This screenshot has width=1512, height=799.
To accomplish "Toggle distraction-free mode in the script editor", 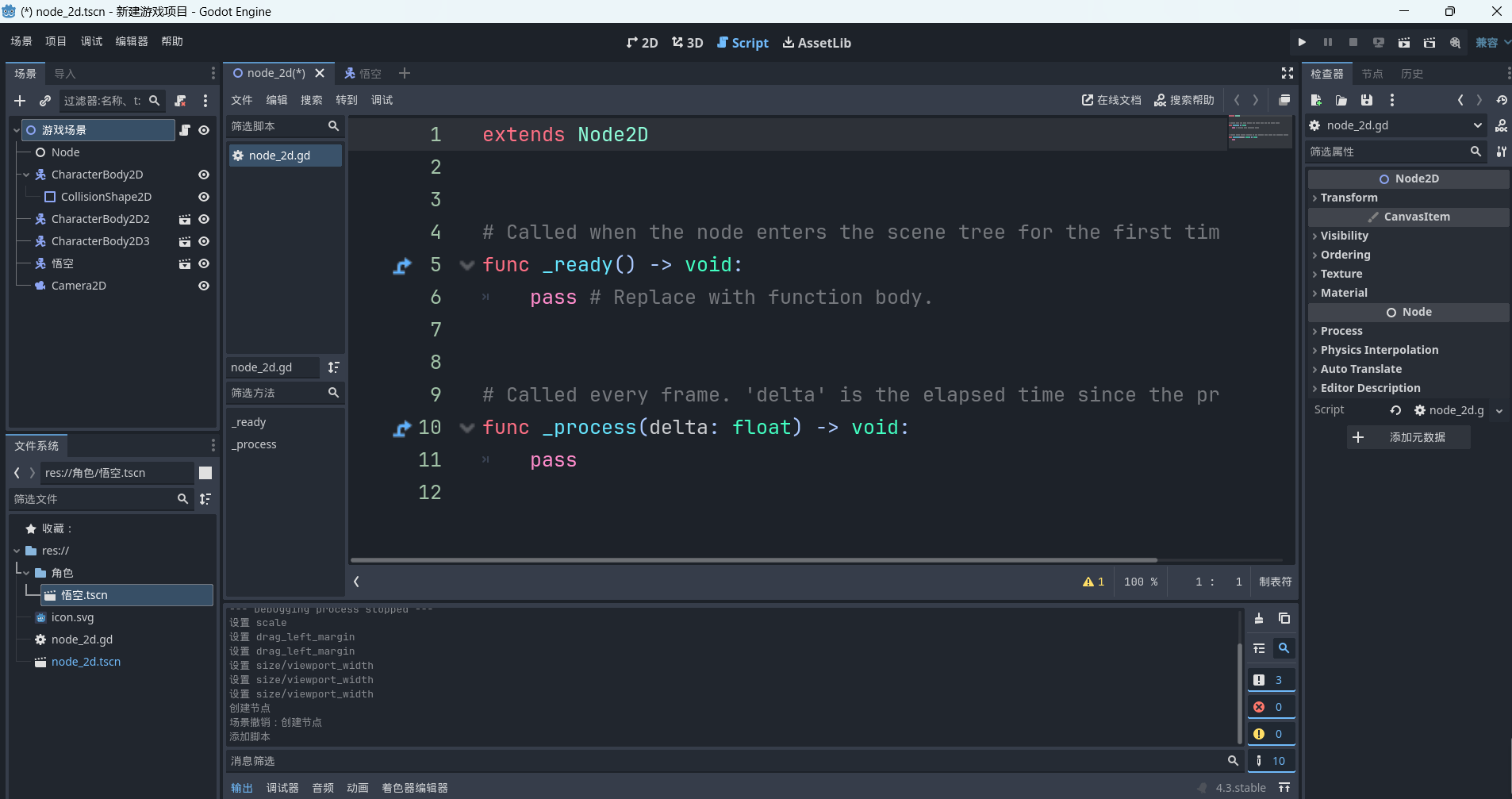I will [1287, 73].
